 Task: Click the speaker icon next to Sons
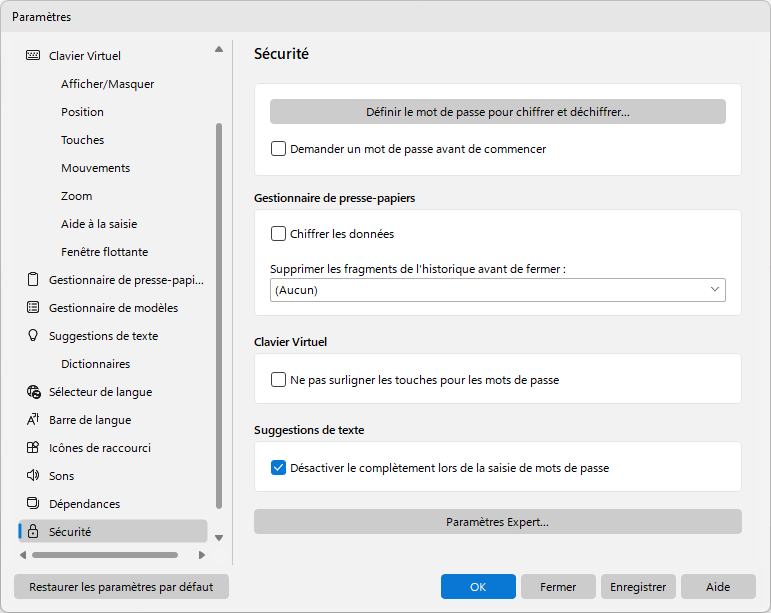(33, 475)
